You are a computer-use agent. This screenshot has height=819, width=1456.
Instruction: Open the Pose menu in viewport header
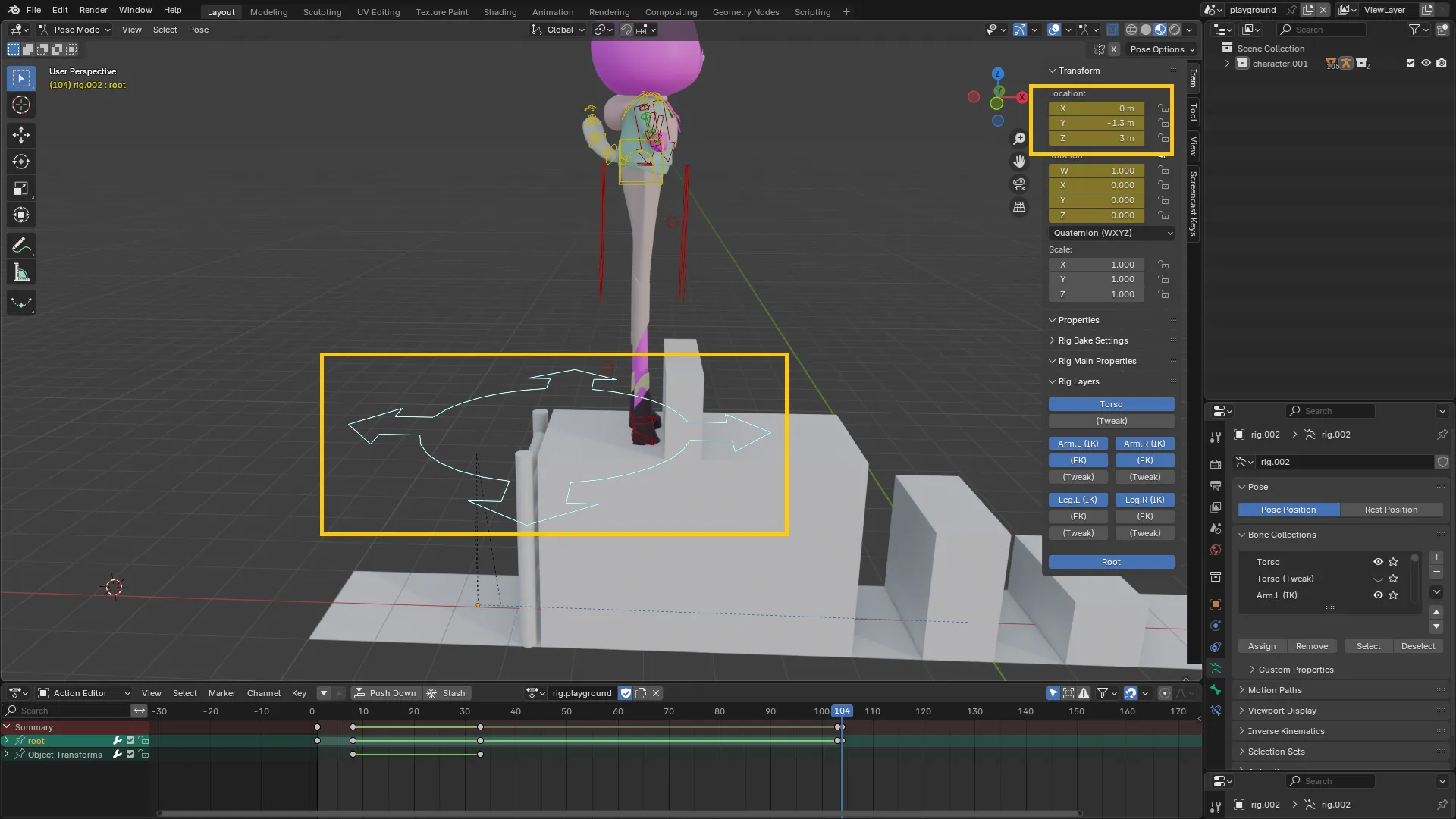pos(199,30)
